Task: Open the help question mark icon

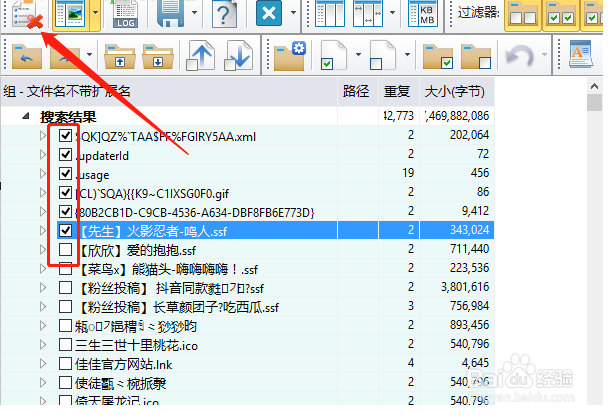Action: coord(225,14)
